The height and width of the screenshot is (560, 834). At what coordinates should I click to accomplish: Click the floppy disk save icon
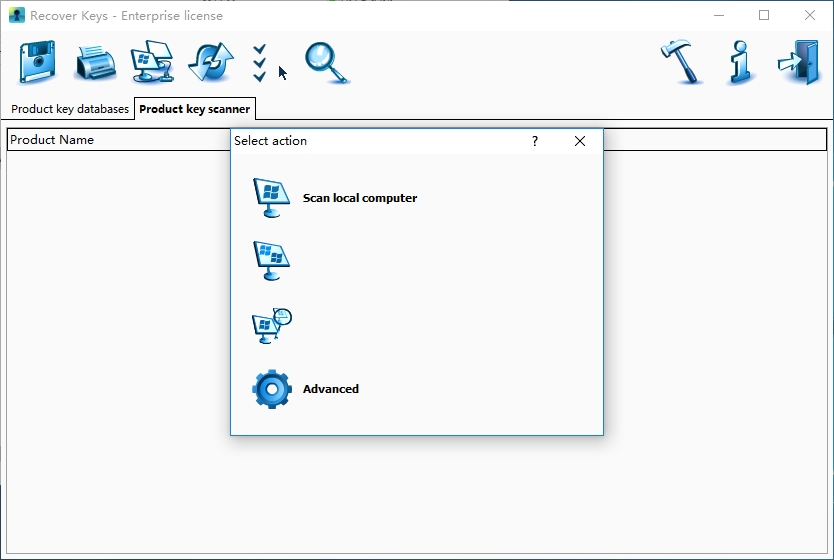[37, 62]
